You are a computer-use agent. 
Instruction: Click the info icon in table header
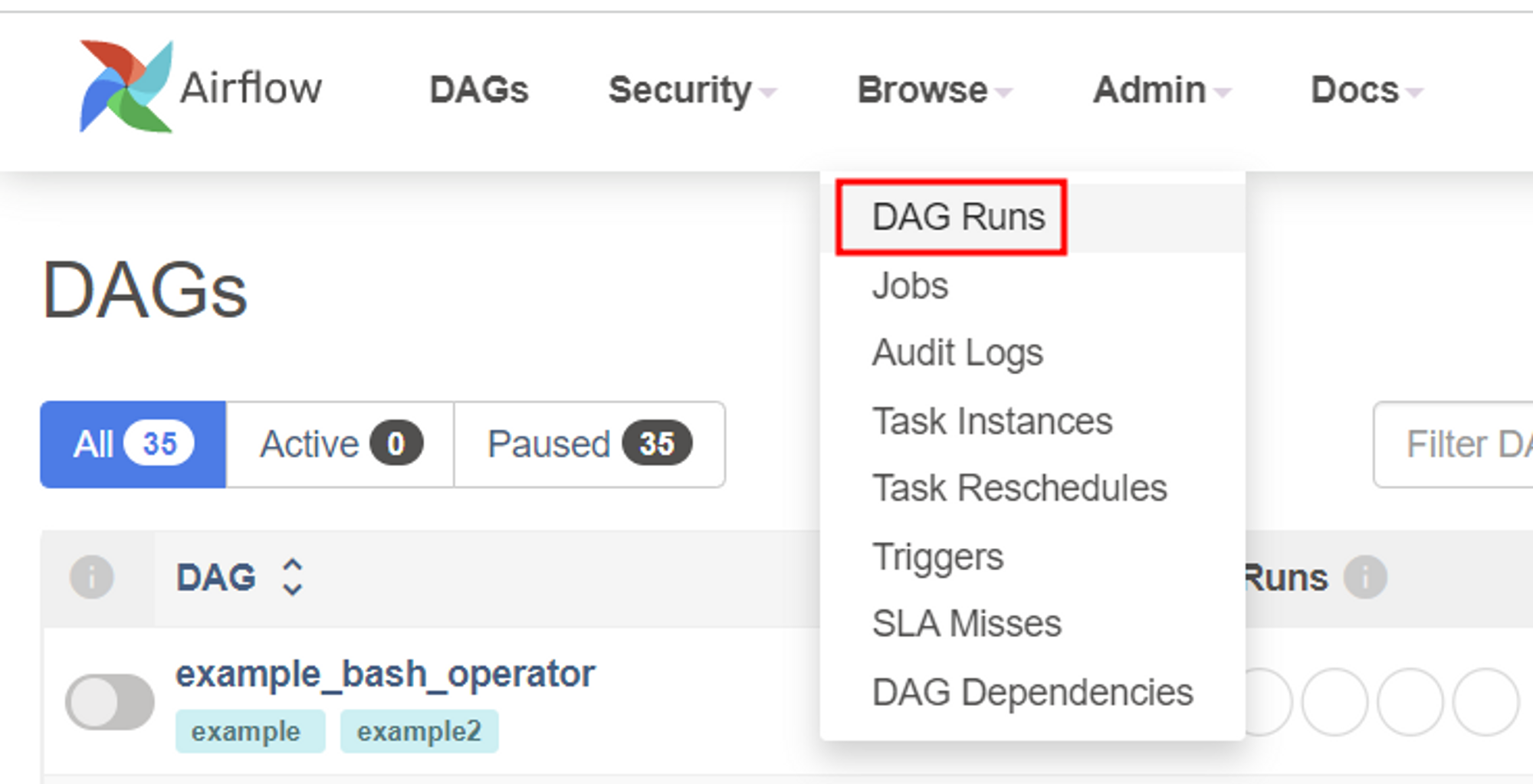pos(92,577)
